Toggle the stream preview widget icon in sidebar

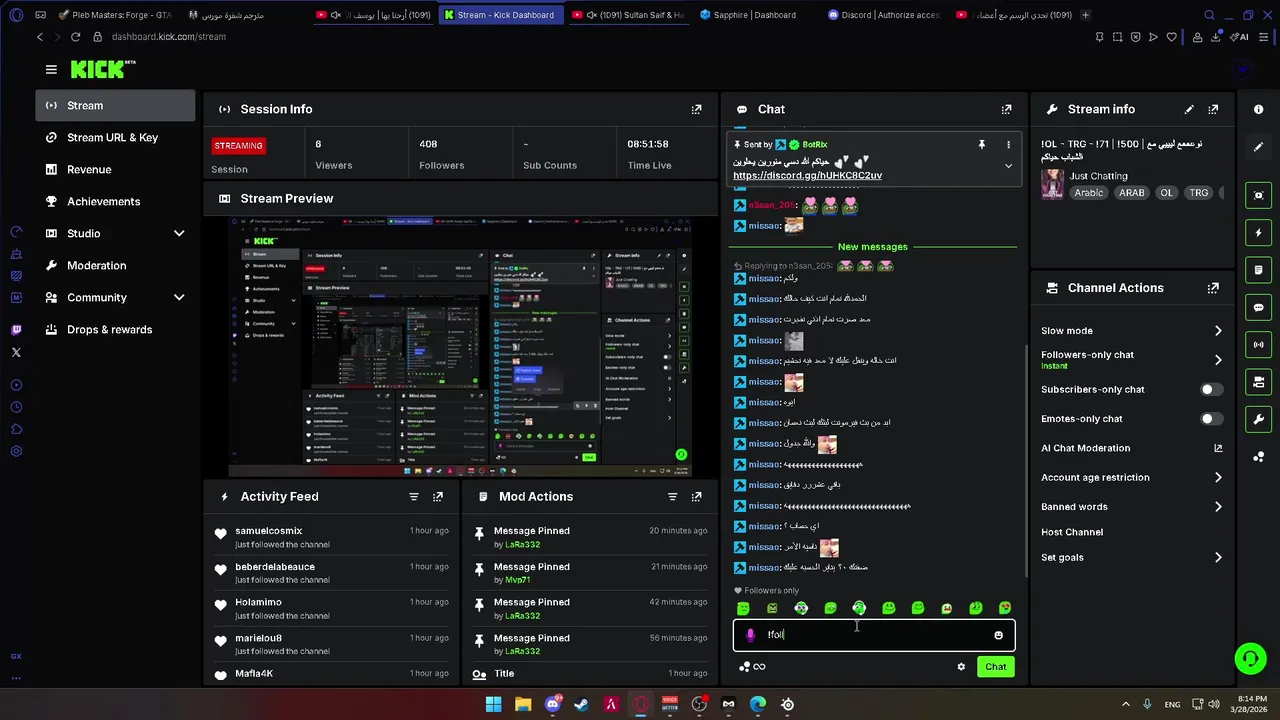click(1259, 195)
